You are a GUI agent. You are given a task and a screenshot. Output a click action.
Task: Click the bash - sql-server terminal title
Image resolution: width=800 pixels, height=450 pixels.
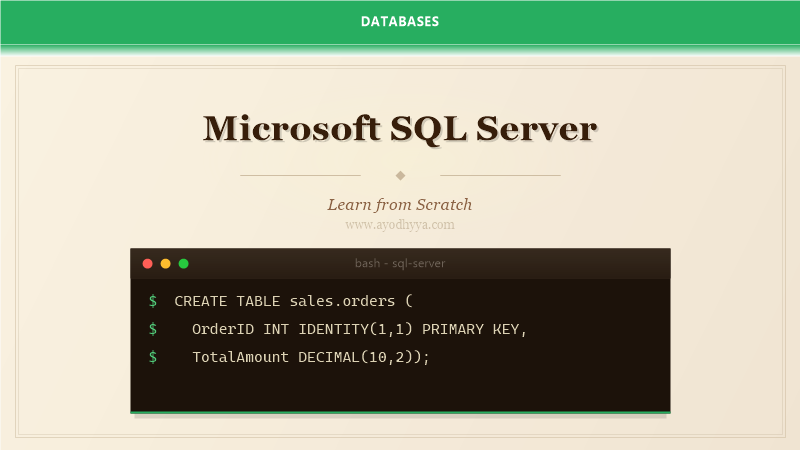tap(400, 263)
